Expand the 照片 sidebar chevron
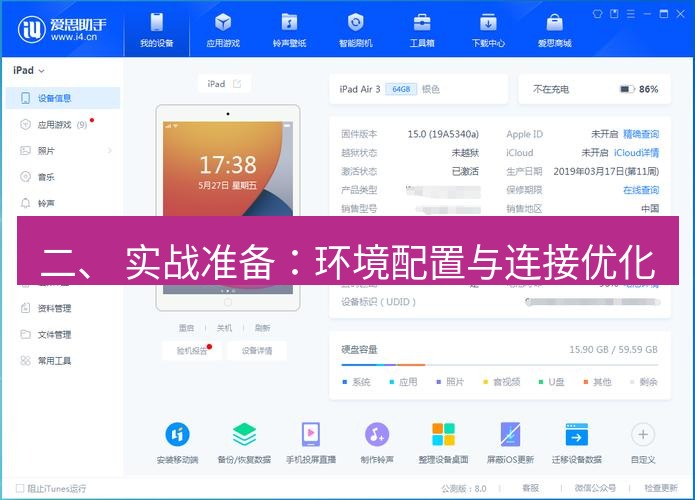 (x=109, y=151)
